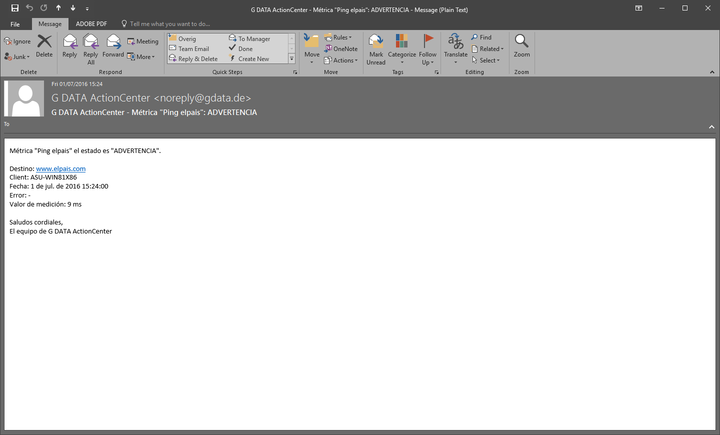The width and height of the screenshot is (720, 435).
Task: Mark message as Unread
Action: pyautogui.click(x=376, y=49)
